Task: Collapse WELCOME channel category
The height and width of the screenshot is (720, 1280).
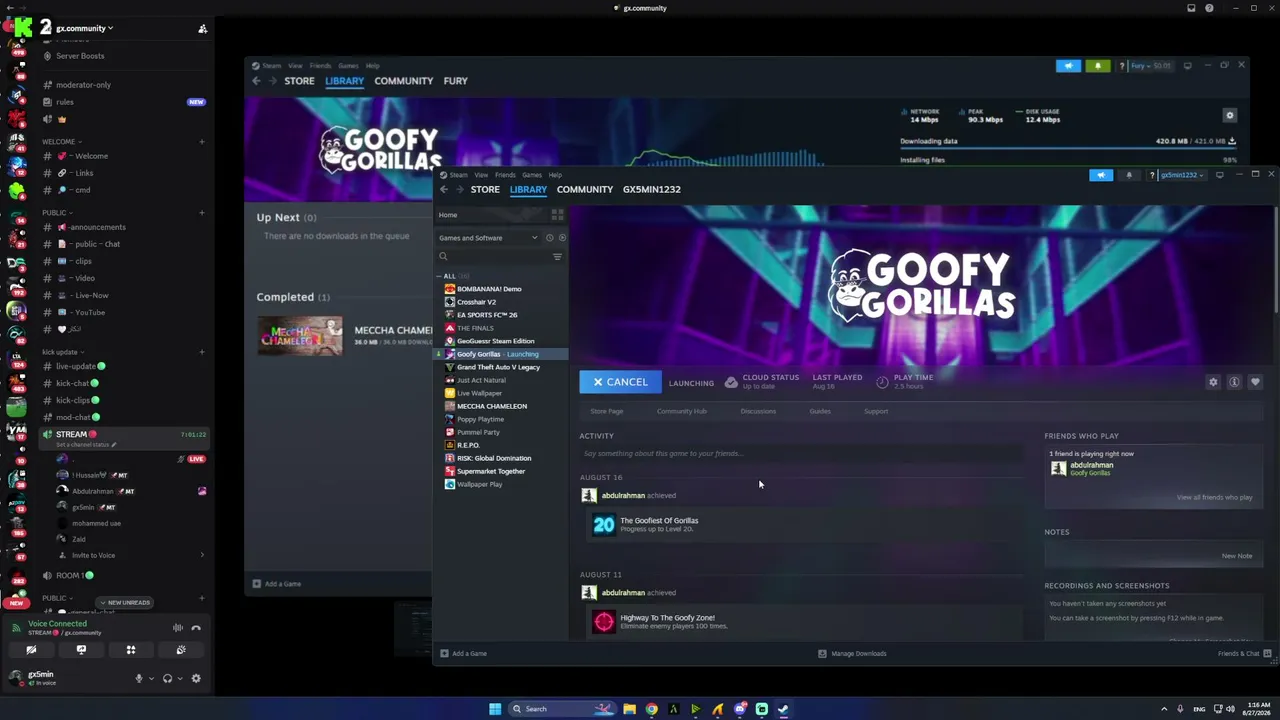Action: (x=62, y=142)
